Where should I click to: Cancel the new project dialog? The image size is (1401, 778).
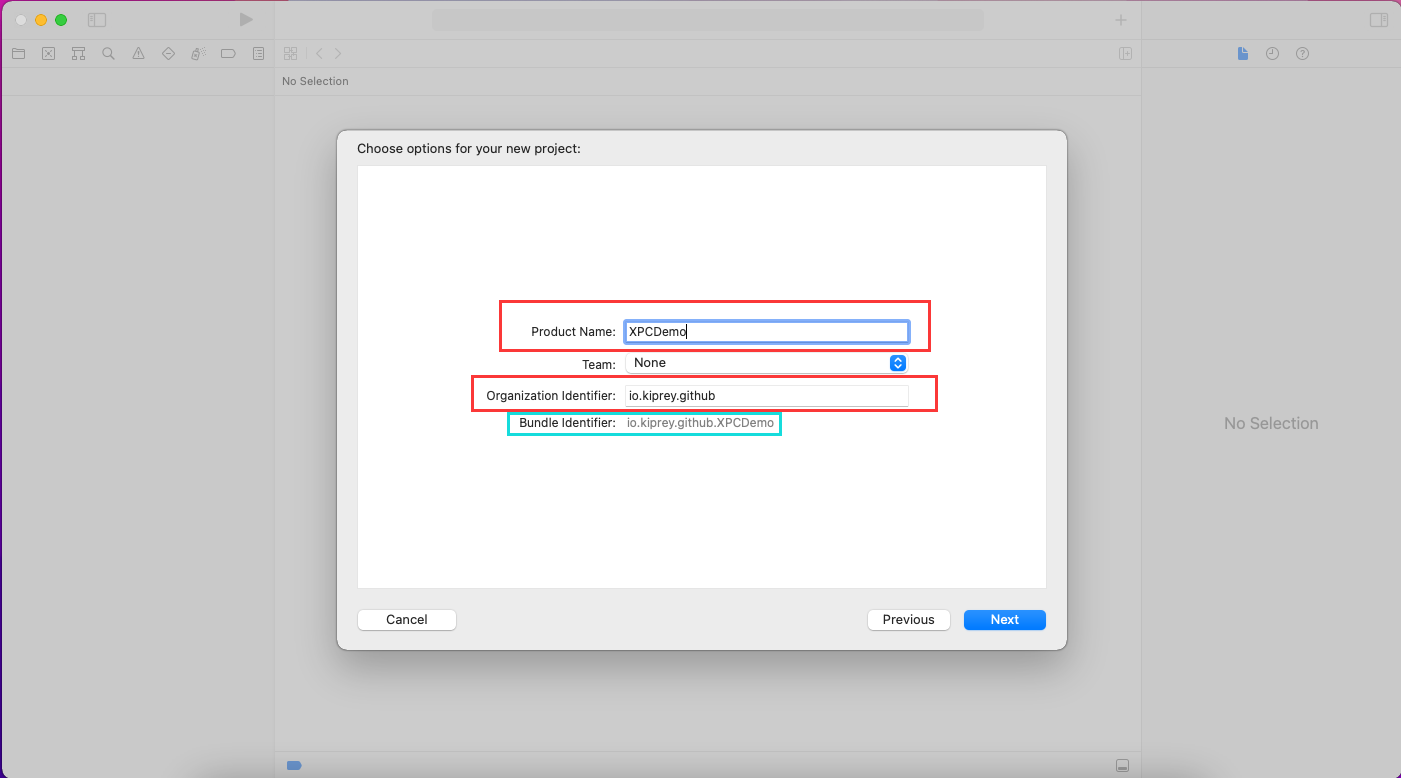pyautogui.click(x=406, y=620)
